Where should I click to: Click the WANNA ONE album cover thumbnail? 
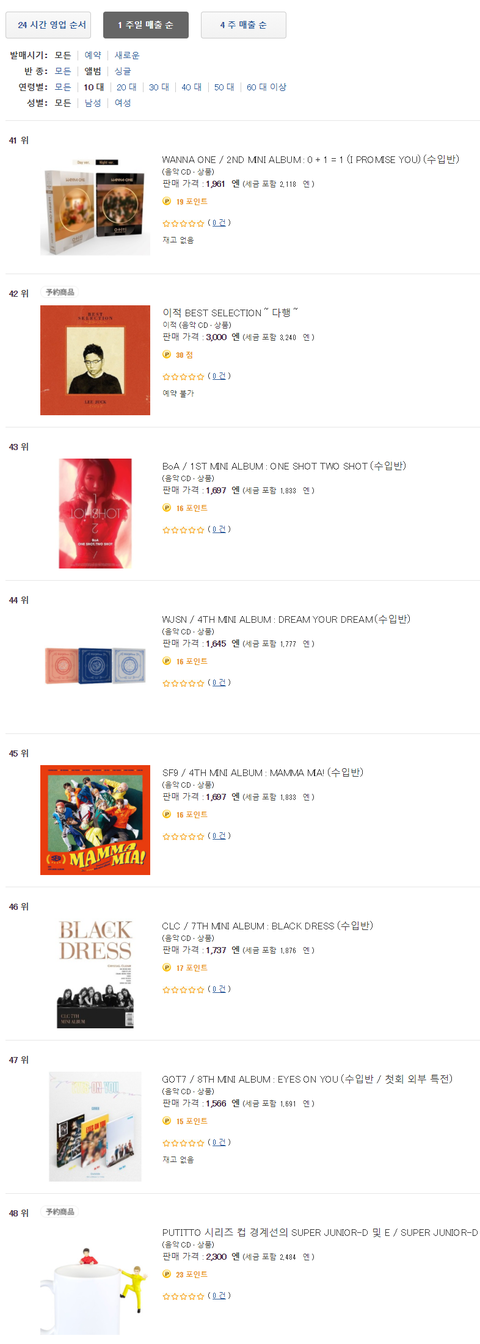95,211
